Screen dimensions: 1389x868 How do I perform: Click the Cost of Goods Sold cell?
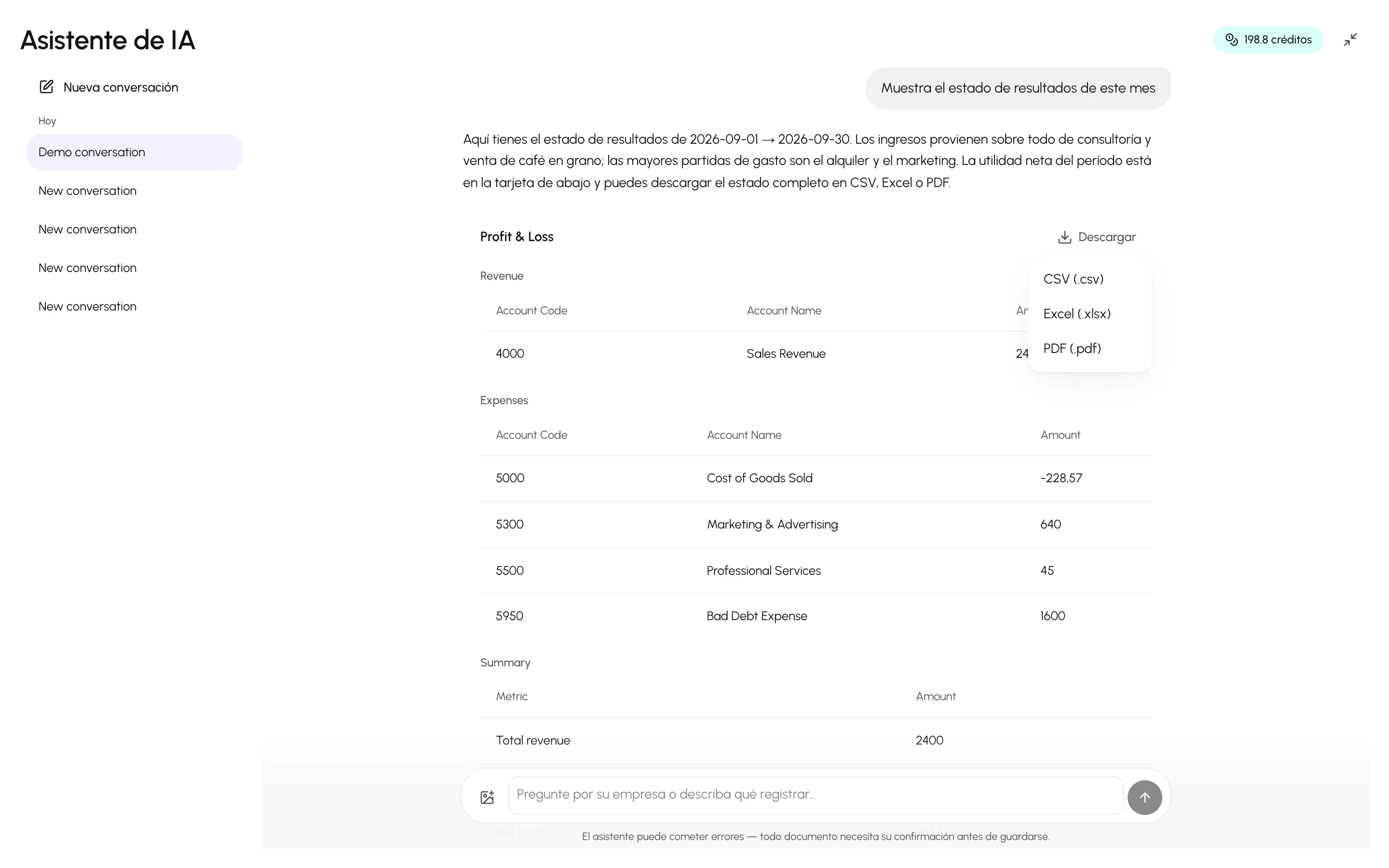point(759,478)
